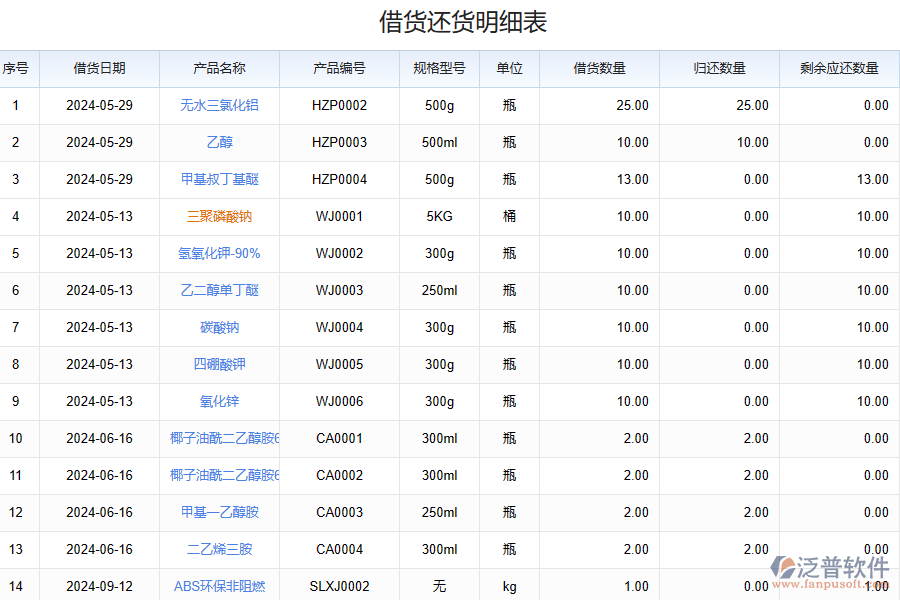View the 碳酸钠 product details
The width and height of the screenshot is (900, 600).
coord(222,327)
